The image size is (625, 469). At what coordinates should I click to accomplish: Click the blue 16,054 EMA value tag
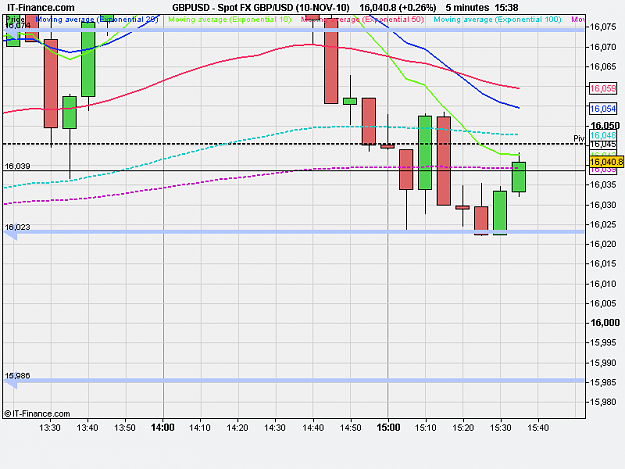click(x=603, y=108)
